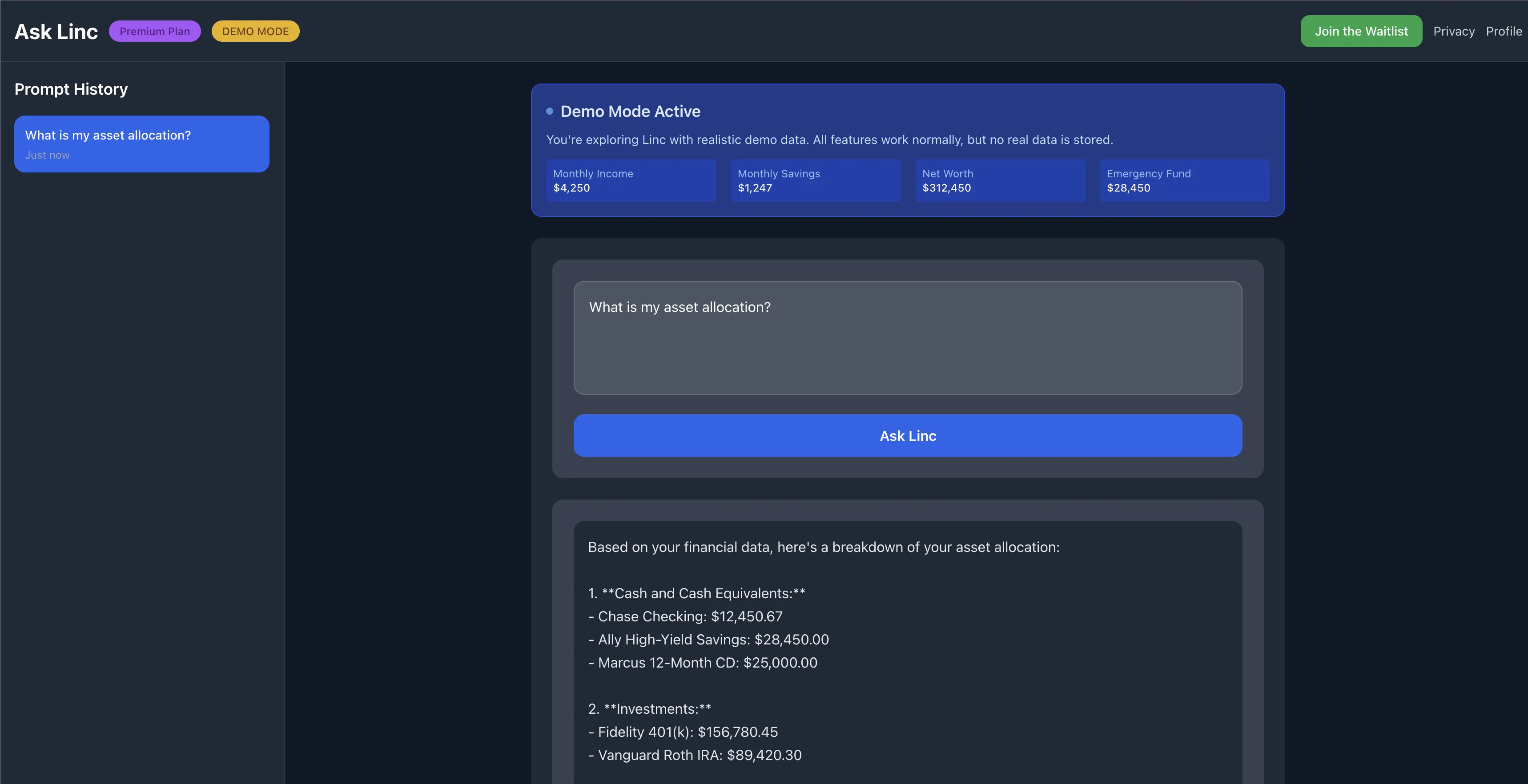Select the Monthly Income stat card
This screenshot has height=784, width=1528.
tap(631, 180)
